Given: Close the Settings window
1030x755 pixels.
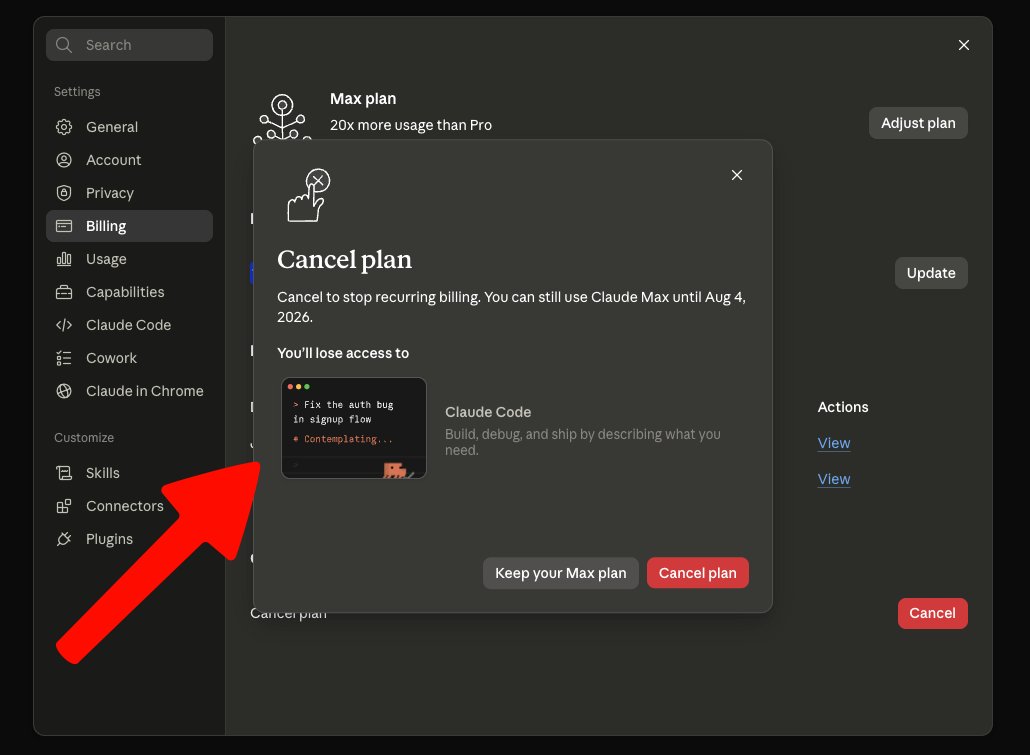Looking at the screenshot, I should 963,45.
